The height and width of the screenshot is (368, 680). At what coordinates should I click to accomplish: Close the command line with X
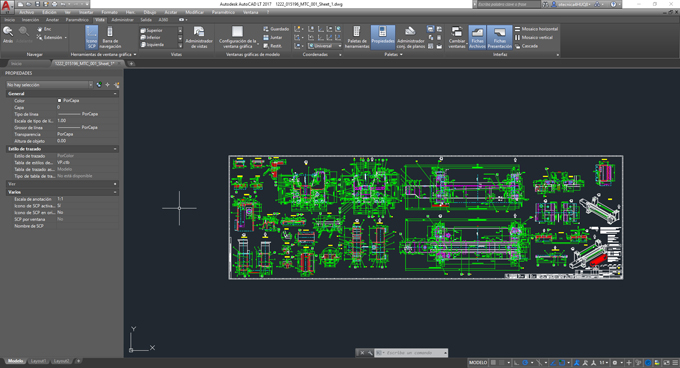click(362, 353)
